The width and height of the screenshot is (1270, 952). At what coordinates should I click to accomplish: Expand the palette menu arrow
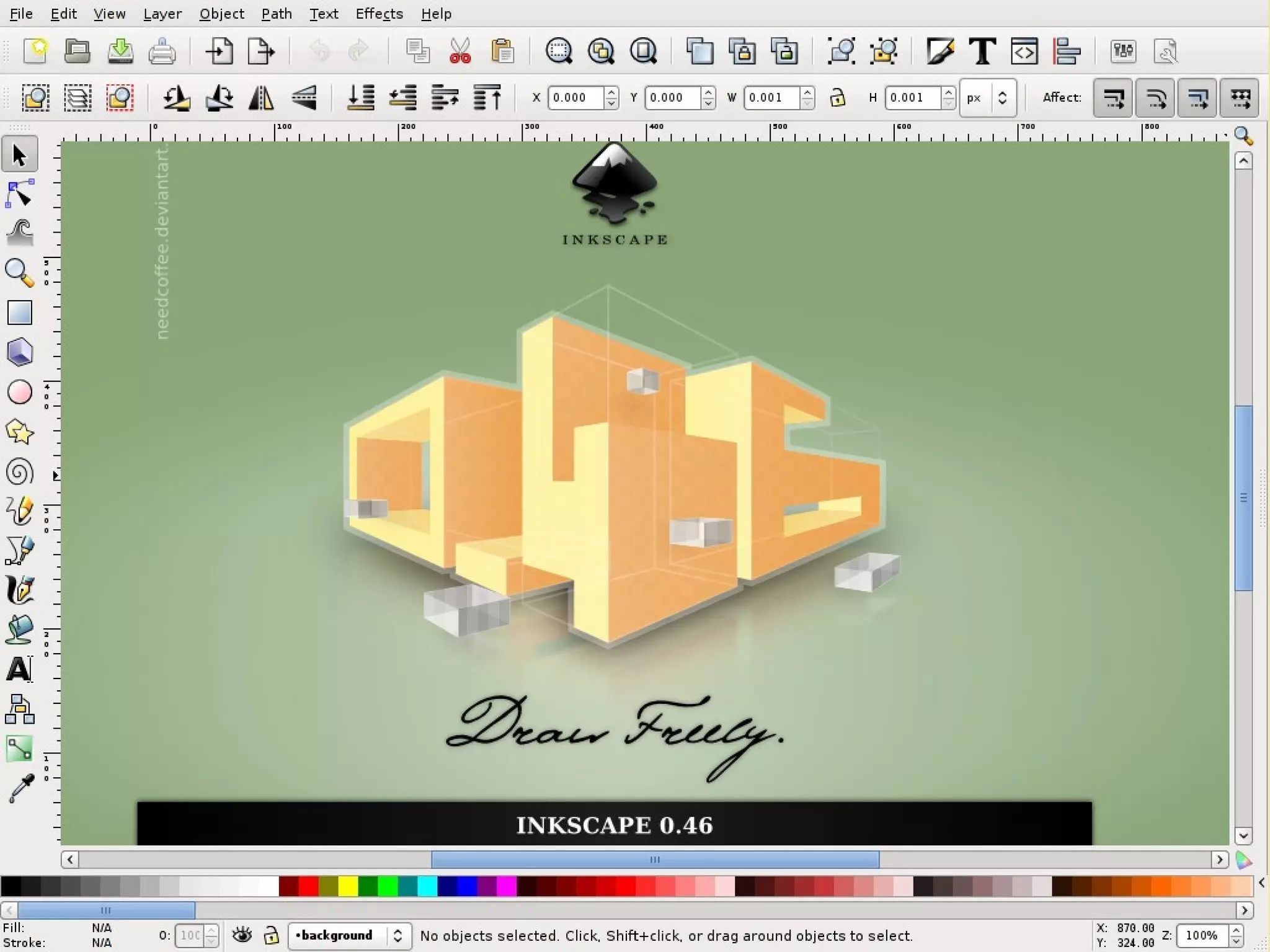(x=1261, y=883)
